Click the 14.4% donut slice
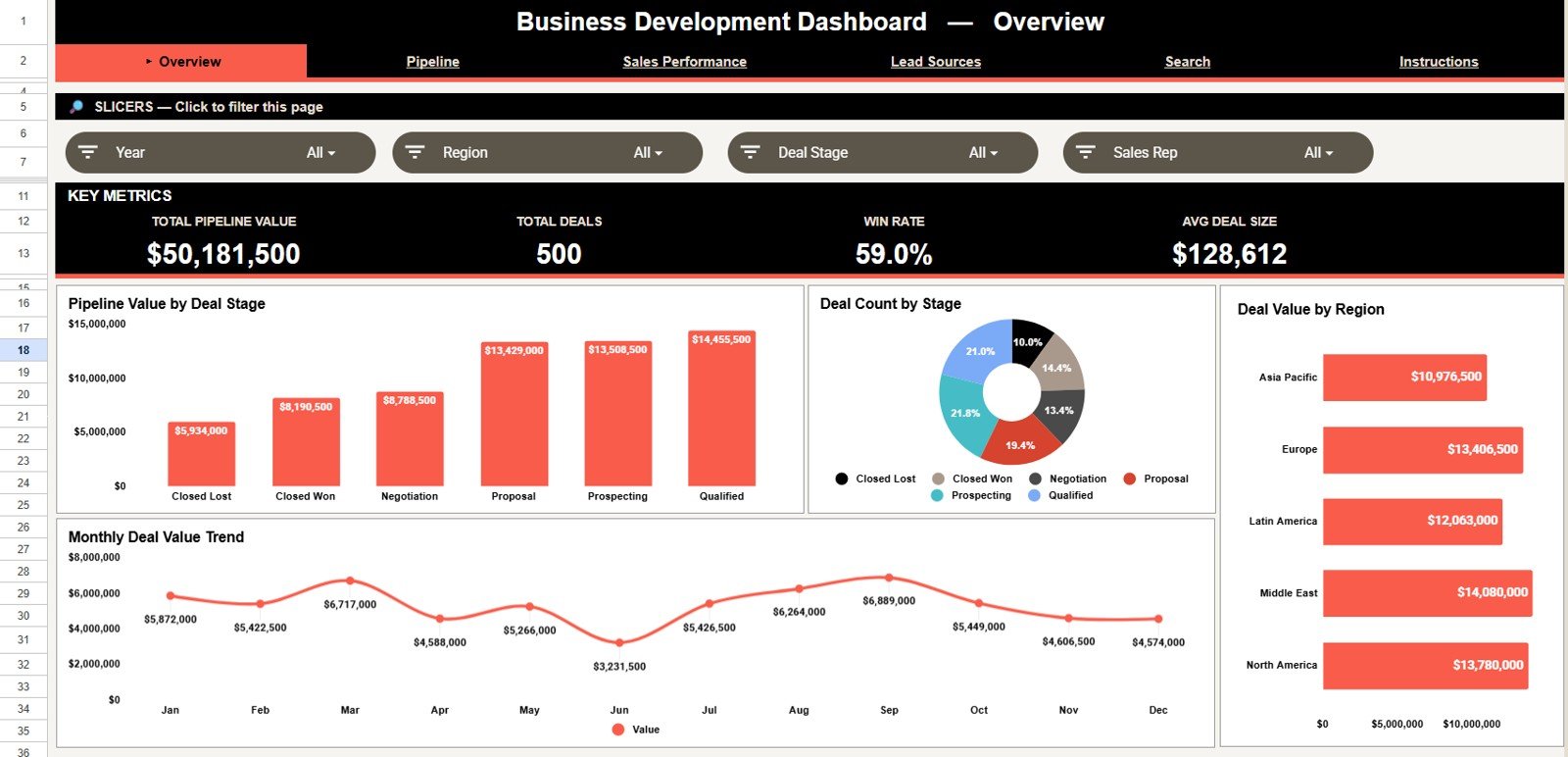 pos(1060,366)
